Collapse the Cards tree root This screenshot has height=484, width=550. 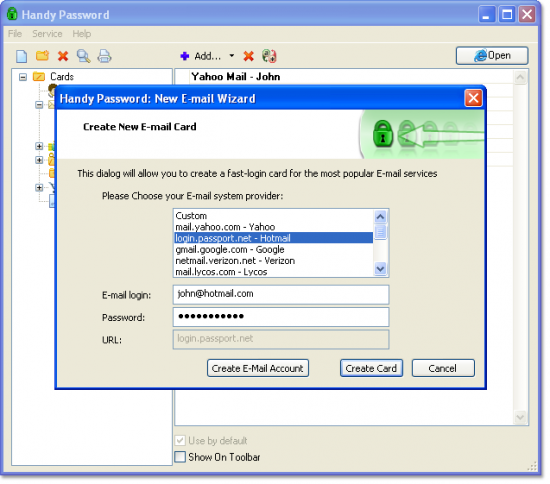[x=23, y=77]
